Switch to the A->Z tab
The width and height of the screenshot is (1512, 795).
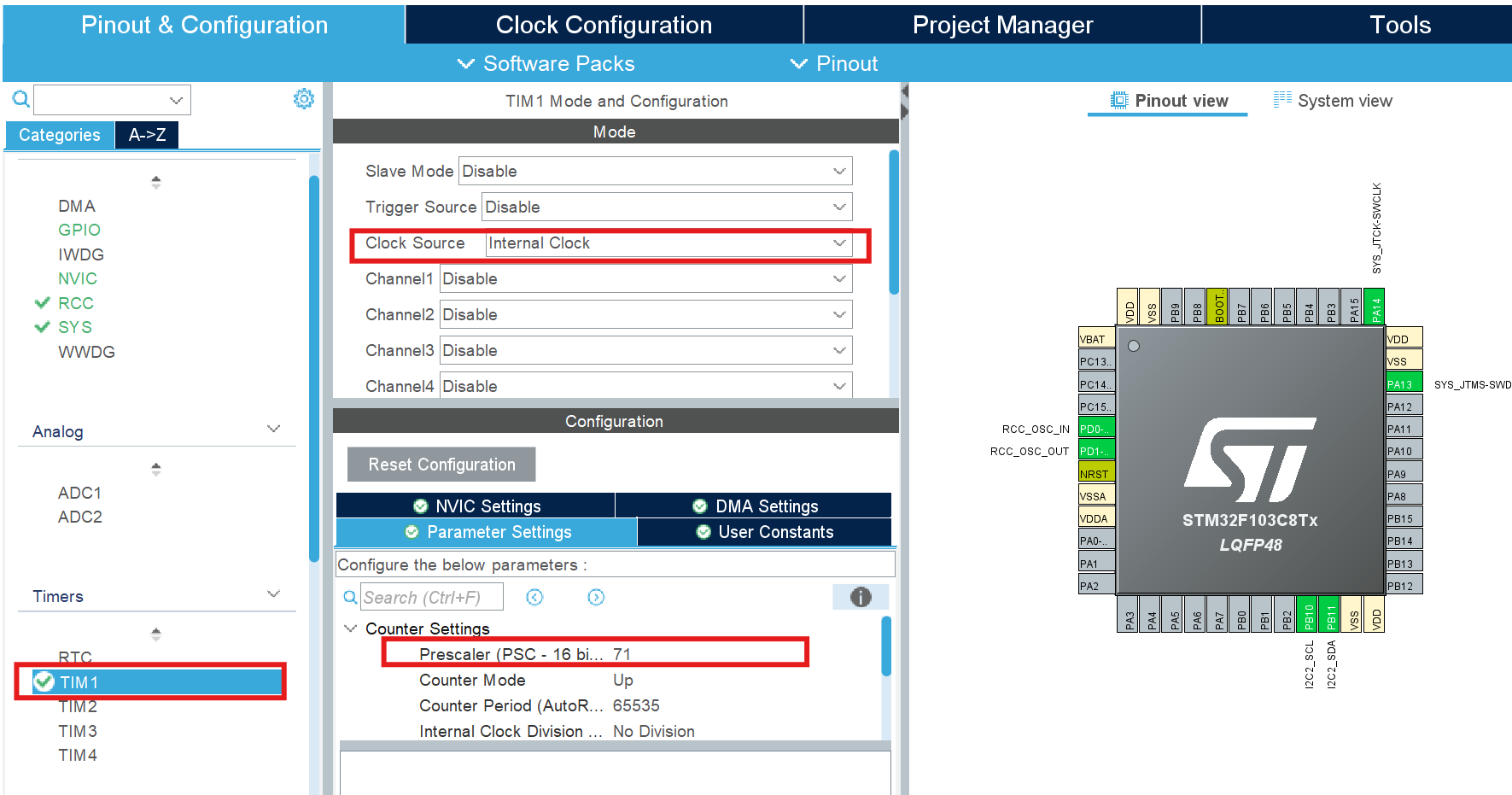click(147, 135)
